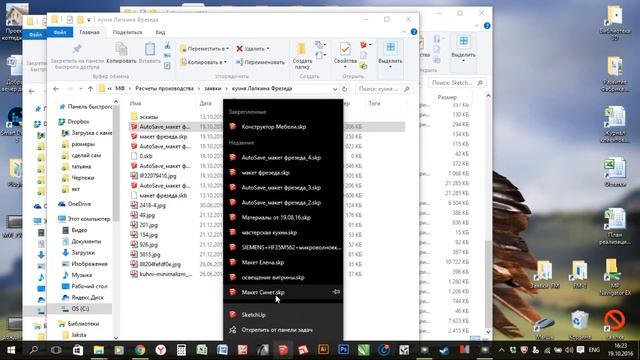The image size is (640, 360).
Task: Click the Поиск search field
Action: coord(383,89)
